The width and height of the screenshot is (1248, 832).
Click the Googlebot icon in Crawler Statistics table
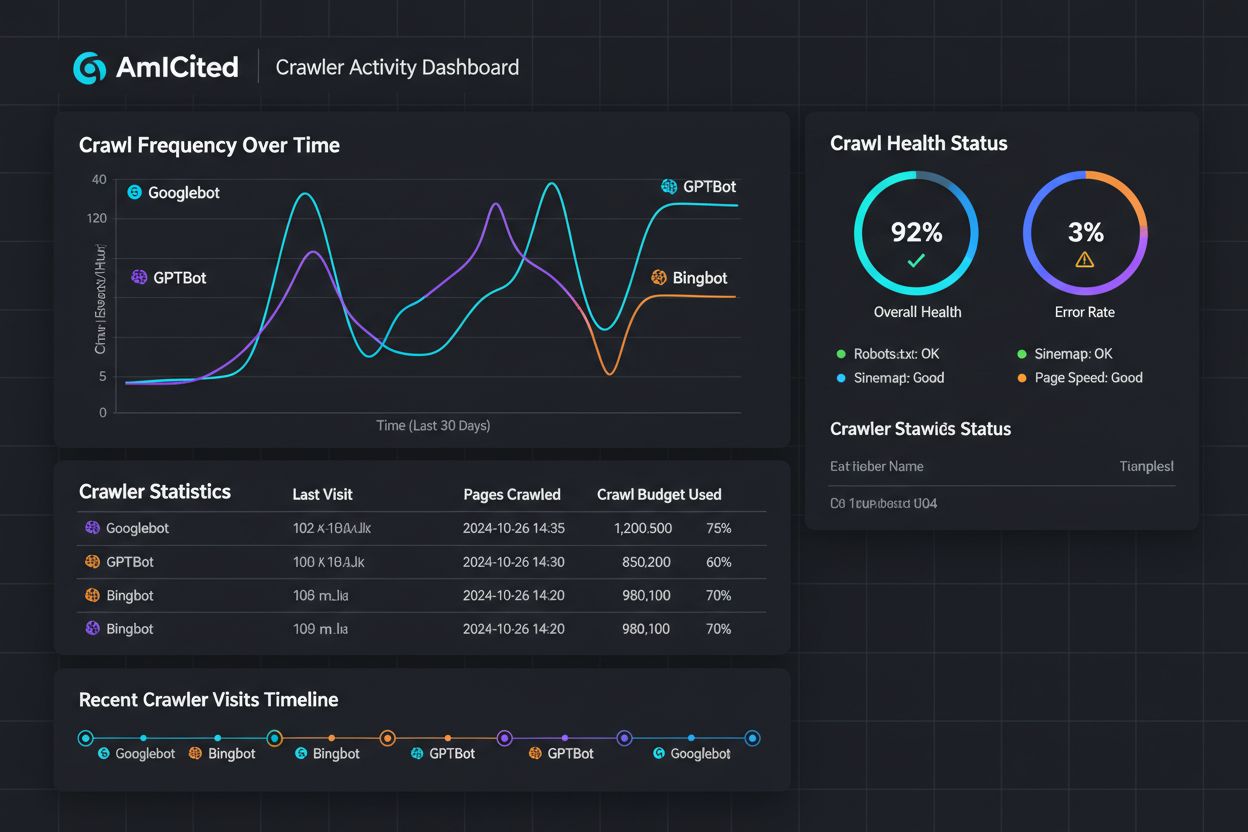click(93, 528)
